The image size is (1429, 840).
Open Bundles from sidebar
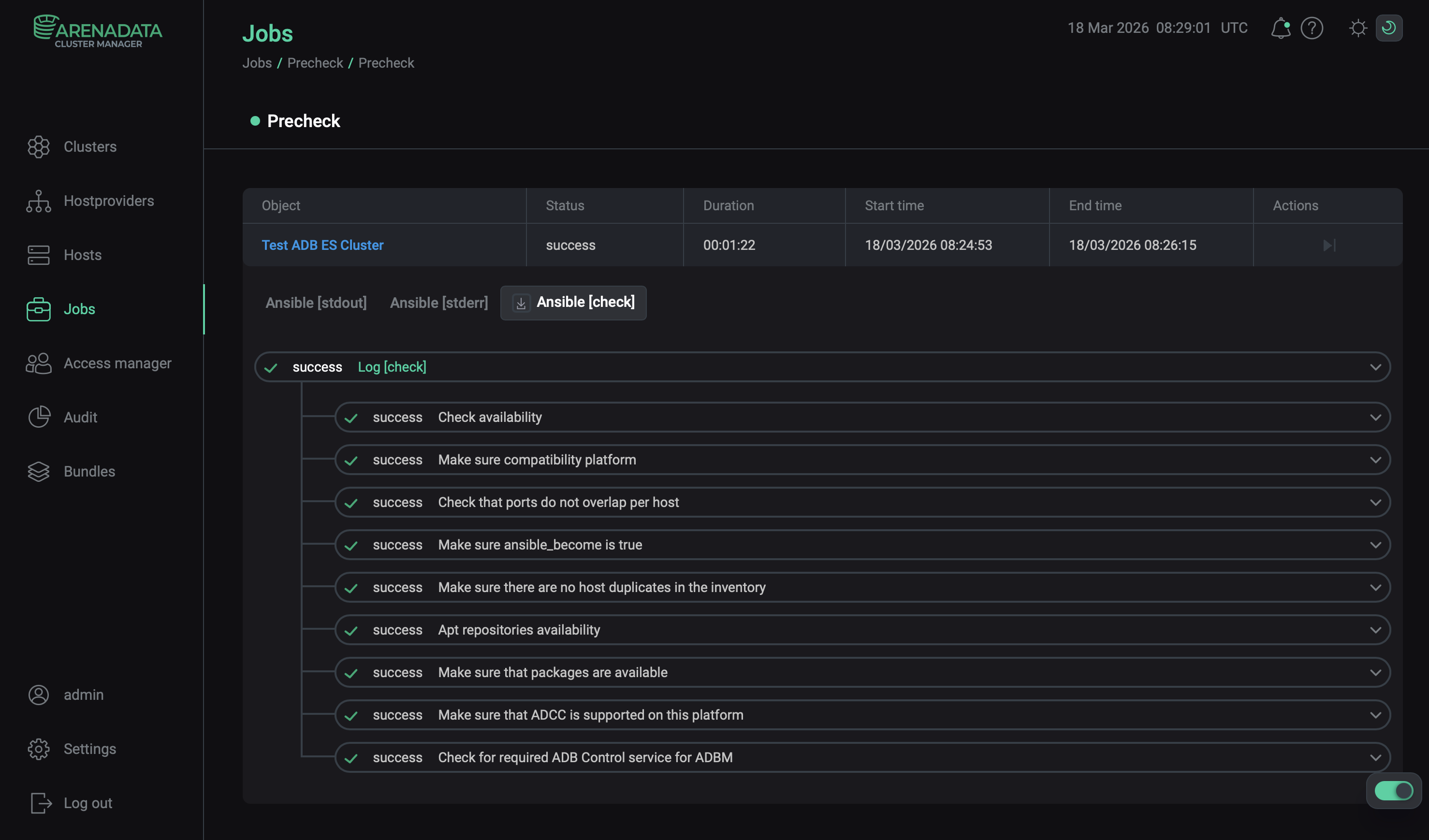coord(88,472)
